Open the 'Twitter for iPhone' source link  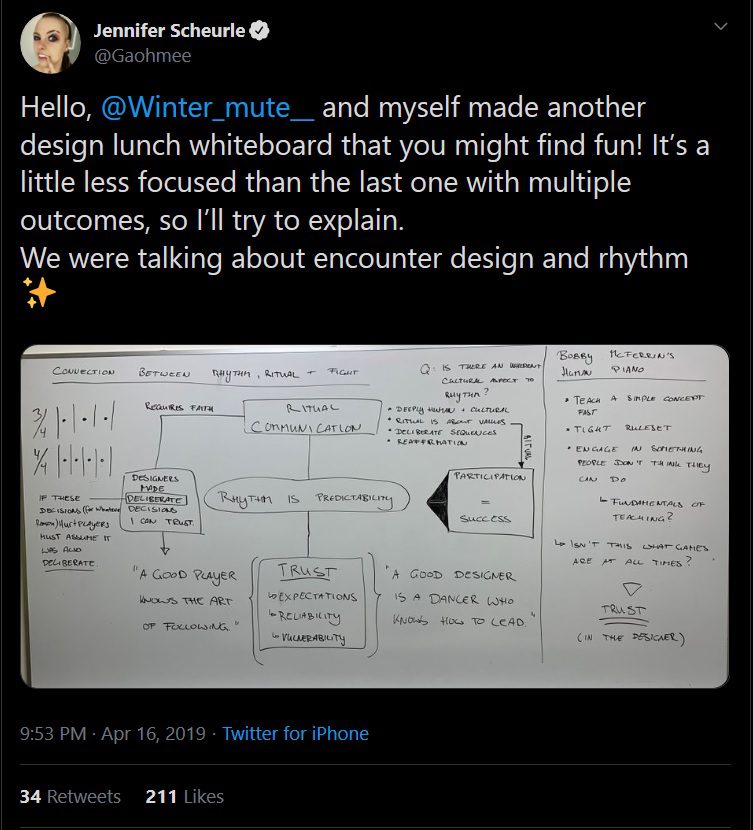(295, 733)
